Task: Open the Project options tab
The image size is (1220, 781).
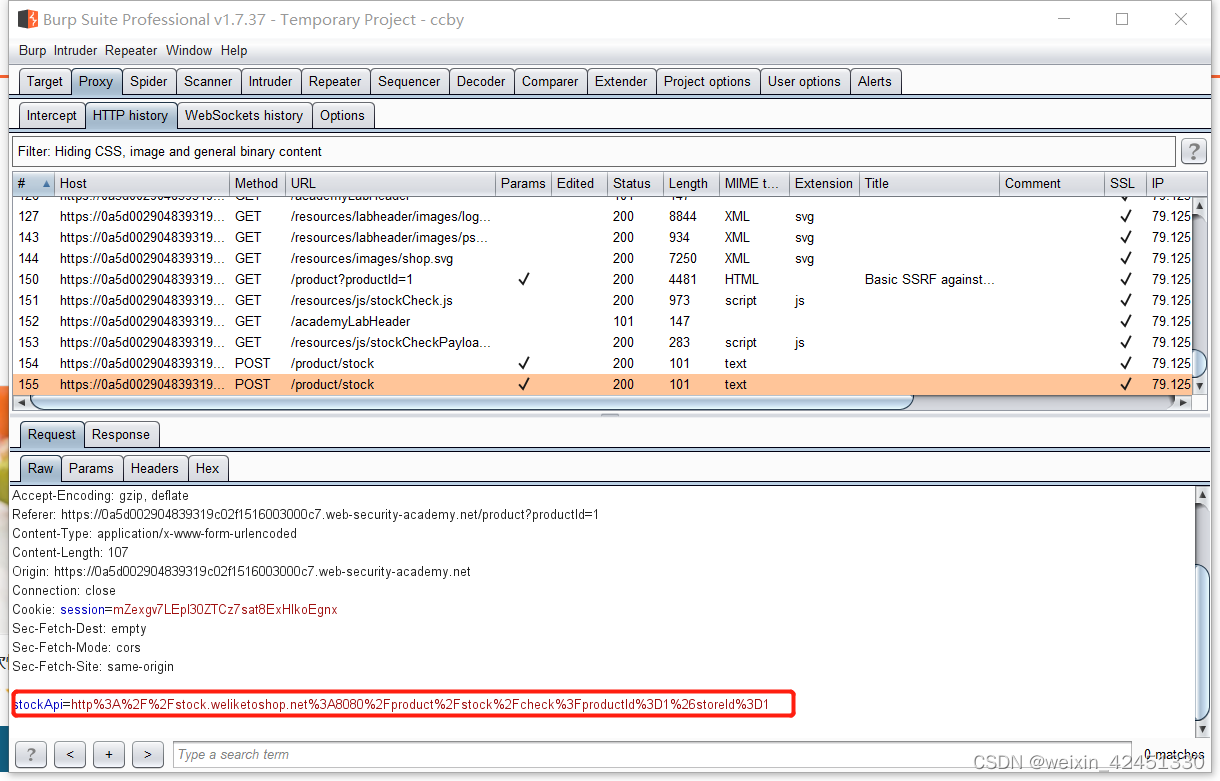Action: (x=707, y=81)
